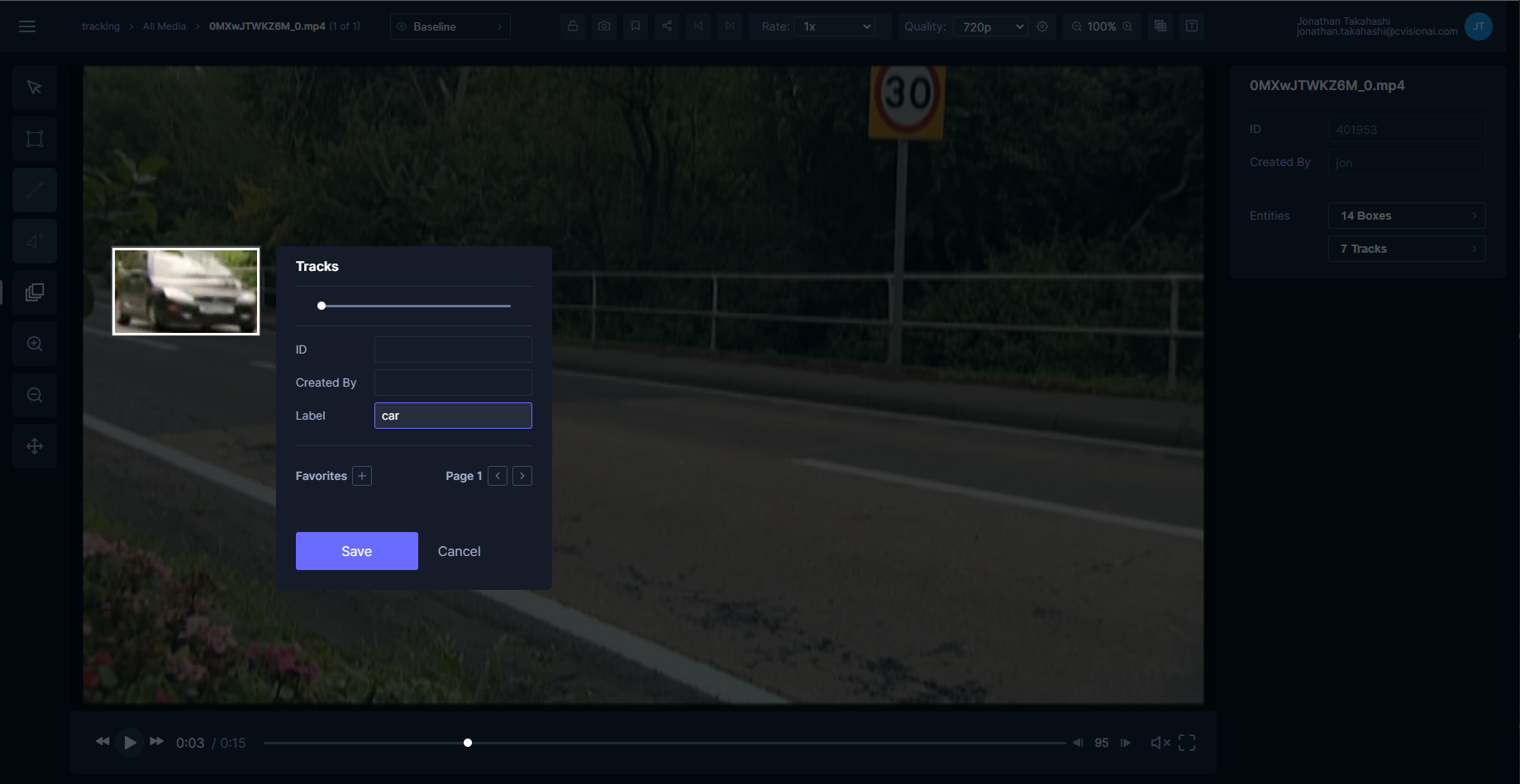Cancel the Tracks dialog
The width and height of the screenshot is (1520, 784).
pyautogui.click(x=459, y=551)
